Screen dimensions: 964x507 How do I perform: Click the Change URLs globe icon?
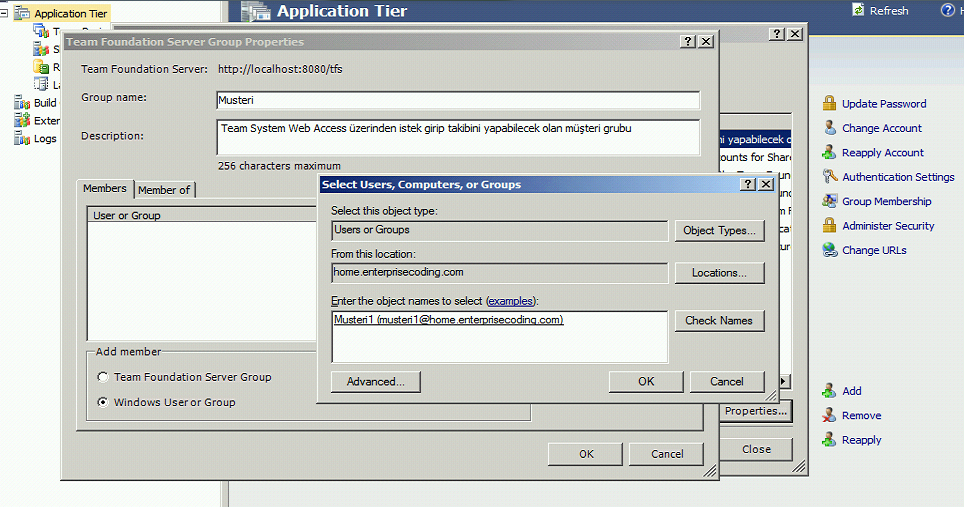[x=829, y=250]
